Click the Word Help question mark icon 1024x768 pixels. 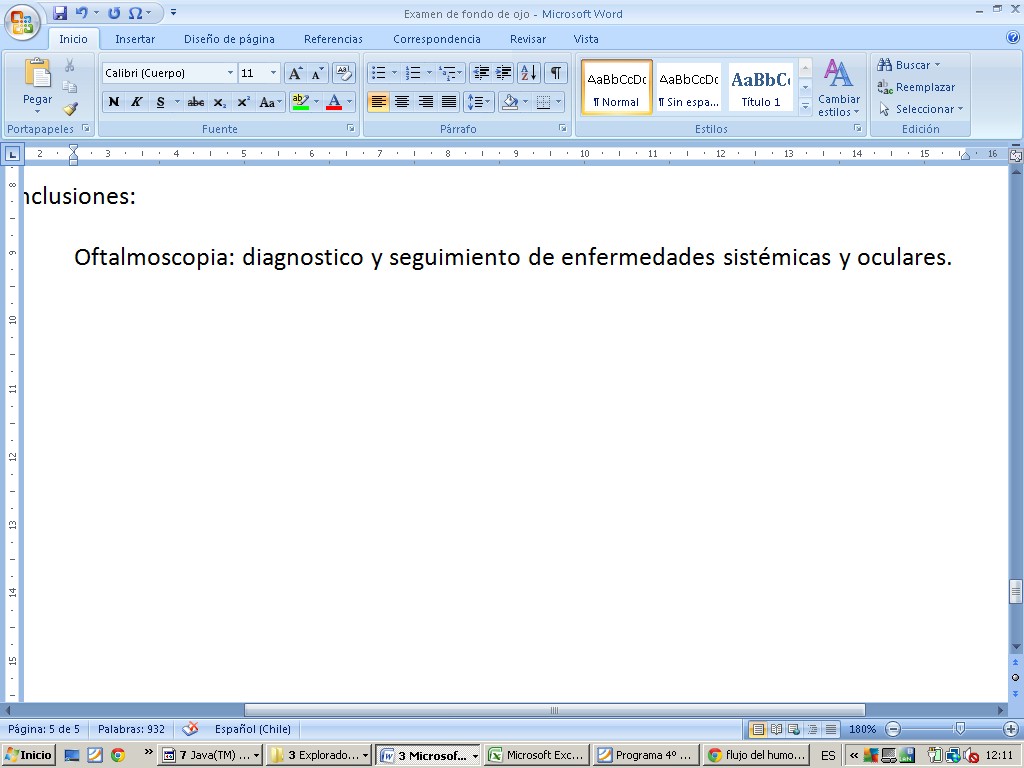[x=1012, y=38]
